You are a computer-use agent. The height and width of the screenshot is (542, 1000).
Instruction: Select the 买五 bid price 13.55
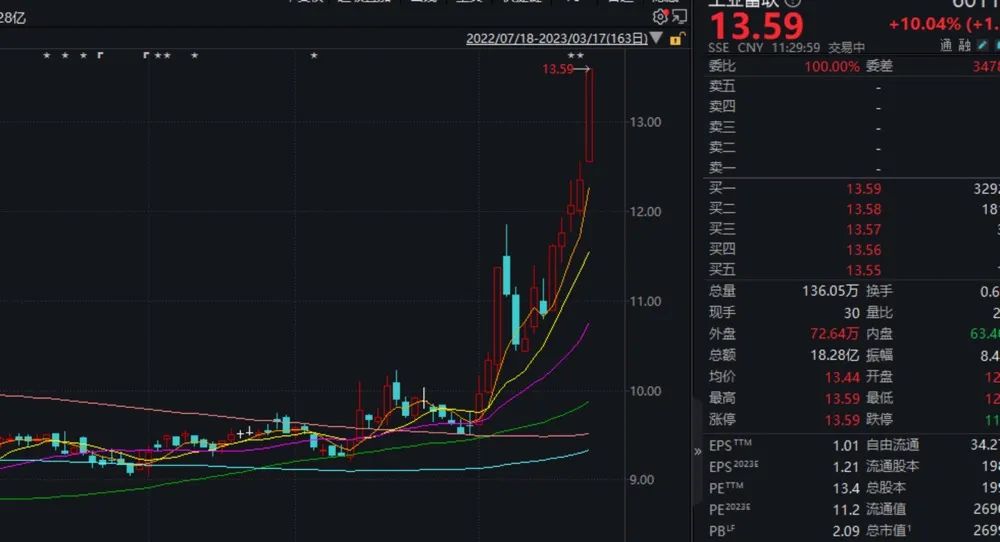[x=864, y=270]
